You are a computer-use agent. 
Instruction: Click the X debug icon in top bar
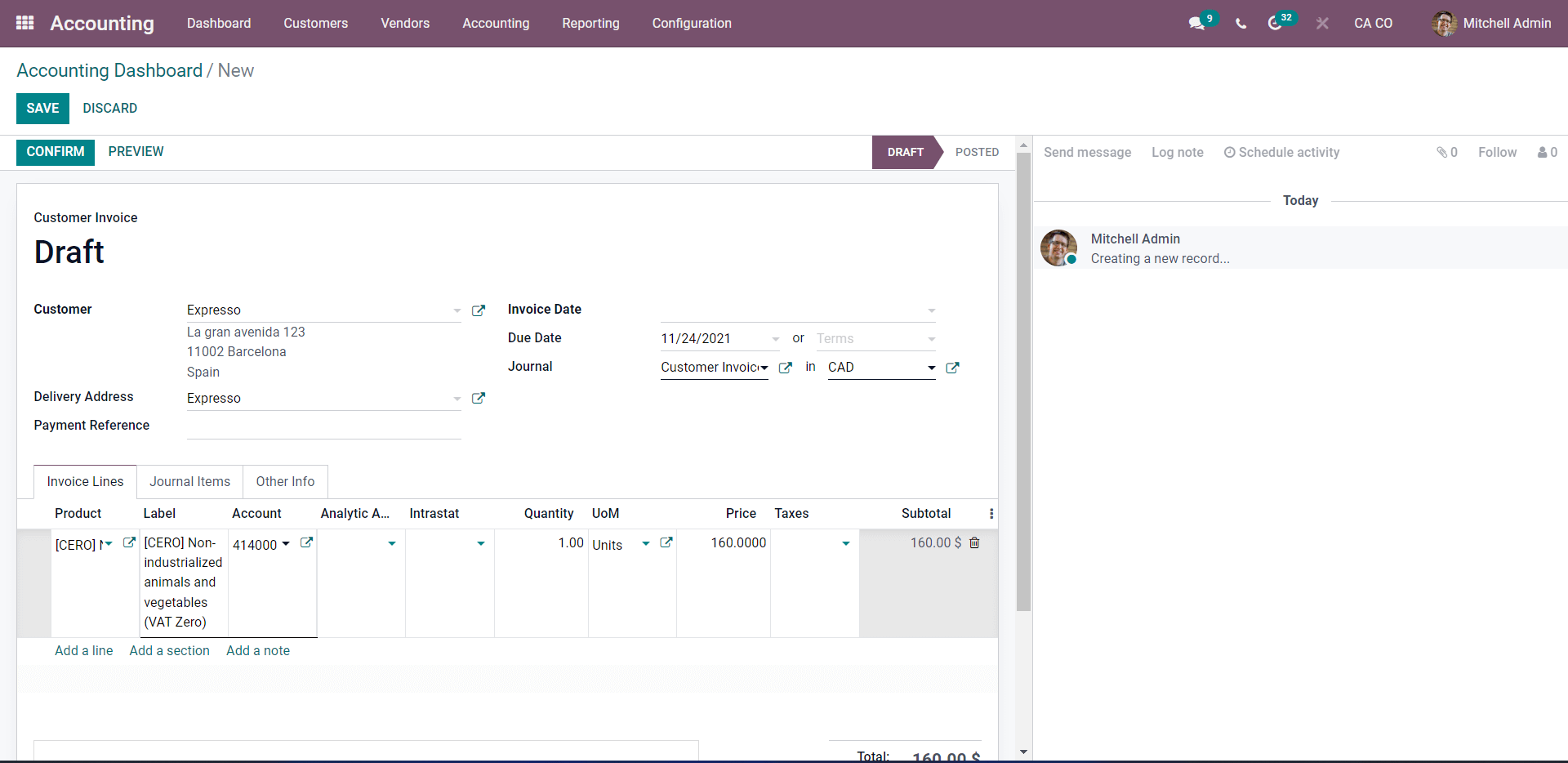tap(1322, 24)
